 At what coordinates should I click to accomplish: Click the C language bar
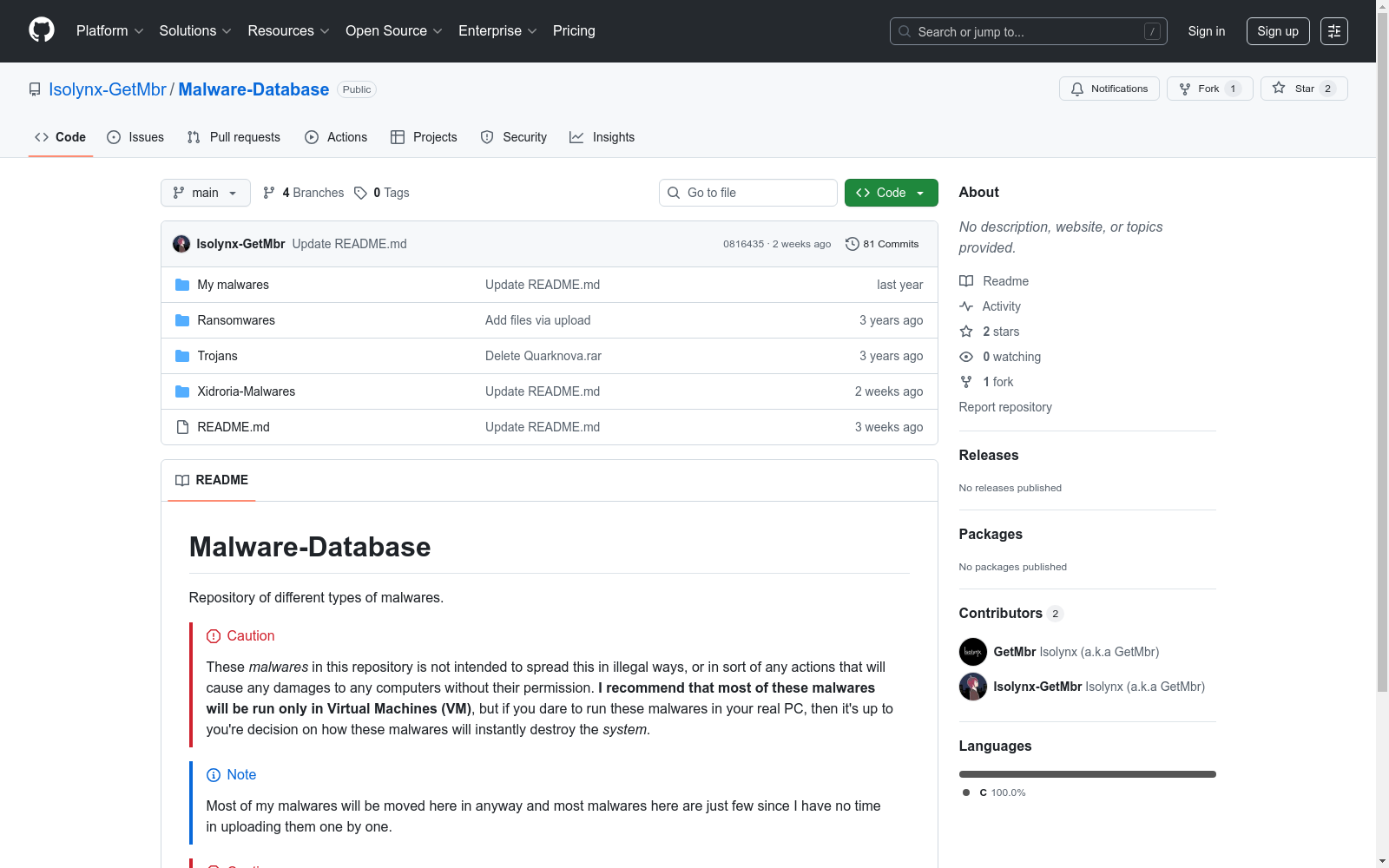[x=1088, y=774]
